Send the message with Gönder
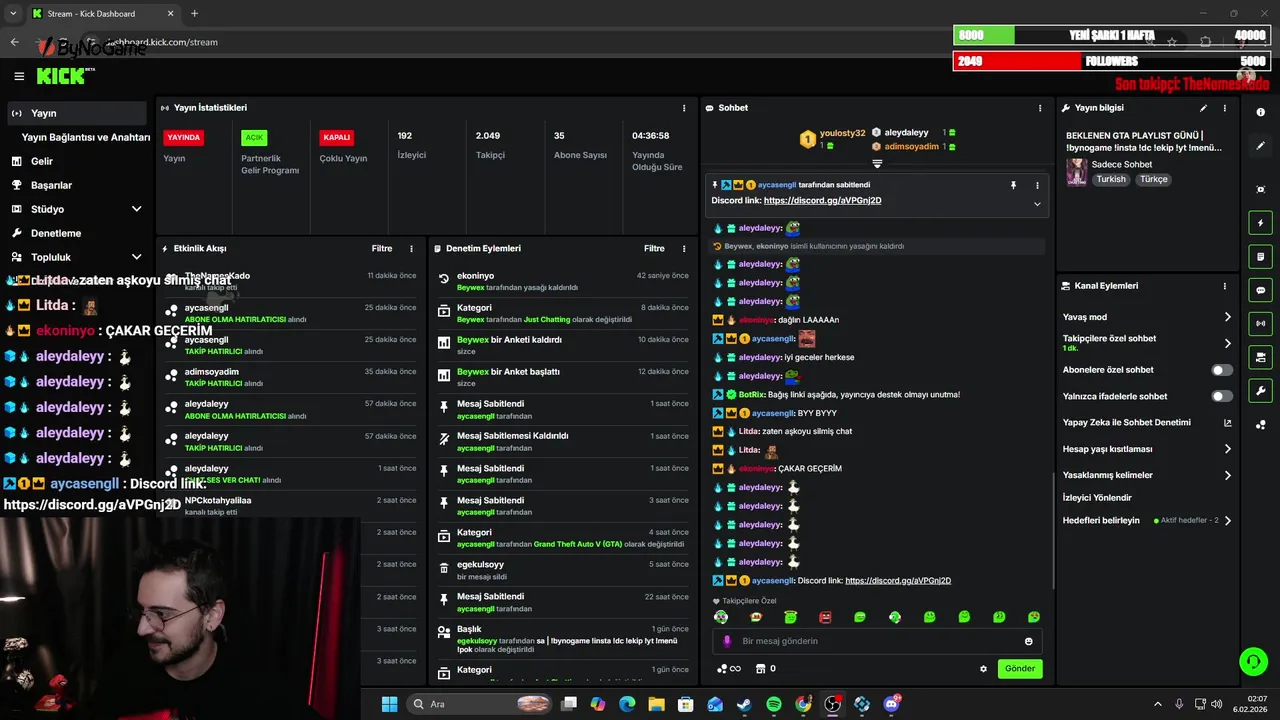This screenshot has height=720, width=1280. 1020,668
